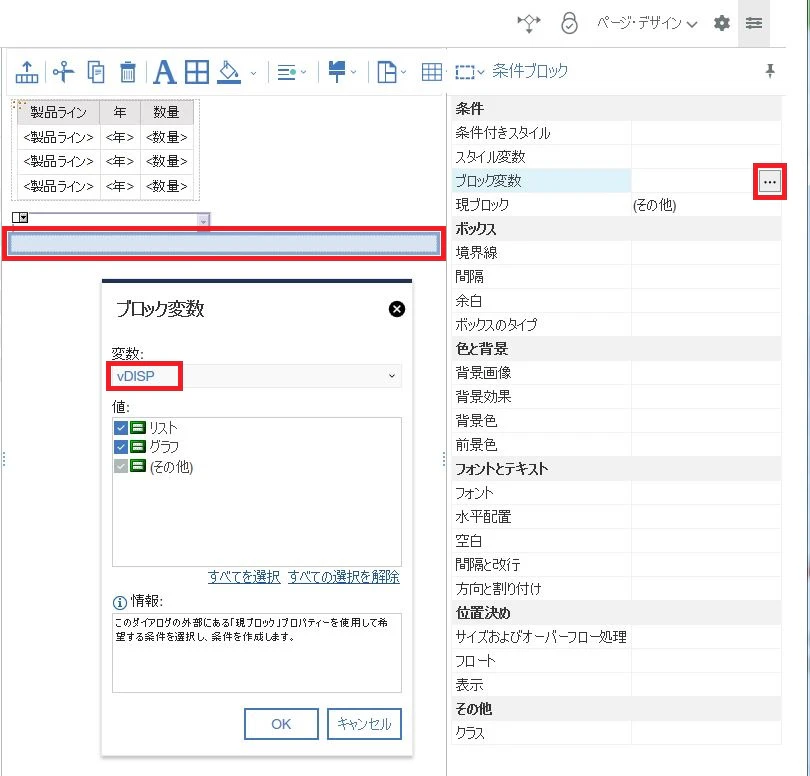Click the select ancestor up-arrow icon
Image resolution: width=810 pixels, height=776 pixels.
[x=26, y=72]
